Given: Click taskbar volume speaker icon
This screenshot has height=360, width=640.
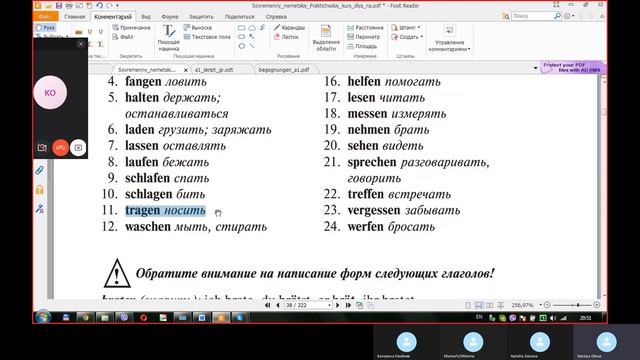Looking at the screenshot, I should pyautogui.click(x=553, y=318).
